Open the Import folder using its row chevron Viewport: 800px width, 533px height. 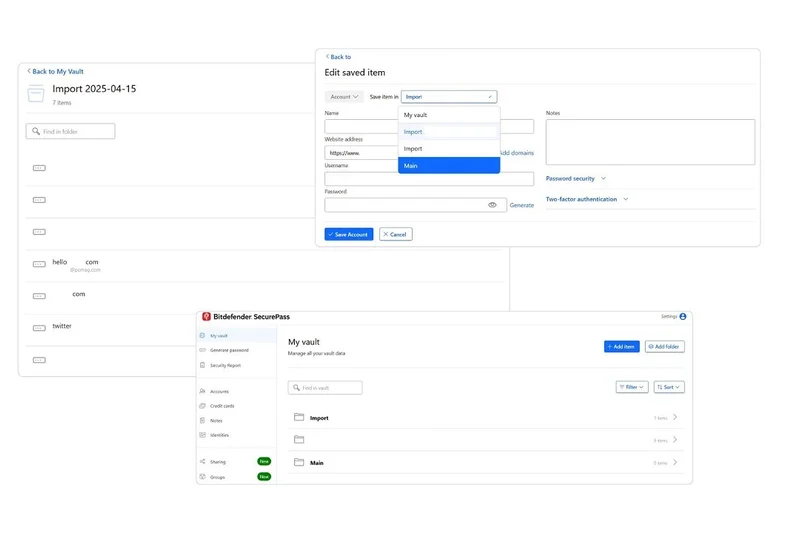675,417
